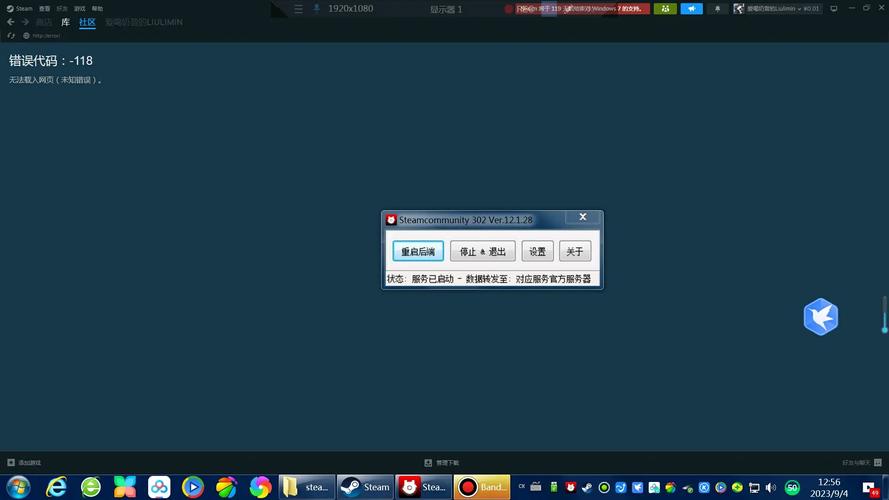Switch to the Steamcommunity 302 taskbar button

(424, 487)
